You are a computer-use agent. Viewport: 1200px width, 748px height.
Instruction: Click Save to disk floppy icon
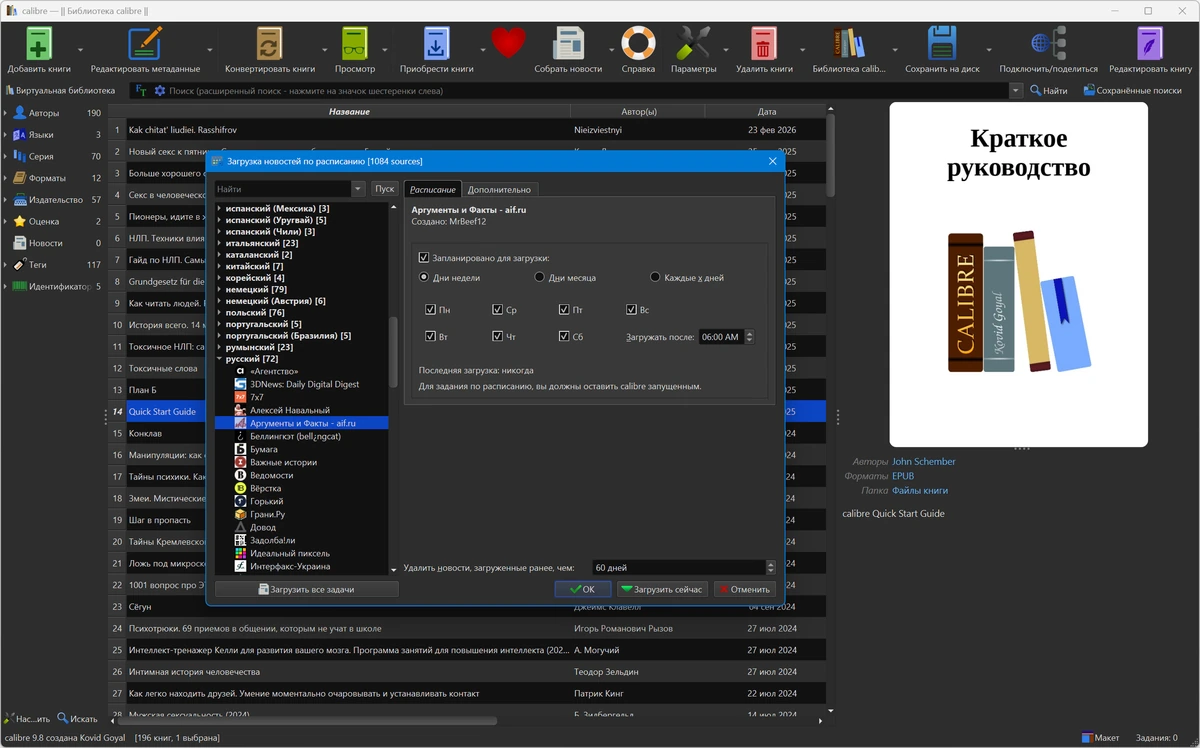(x=942, y=44)
